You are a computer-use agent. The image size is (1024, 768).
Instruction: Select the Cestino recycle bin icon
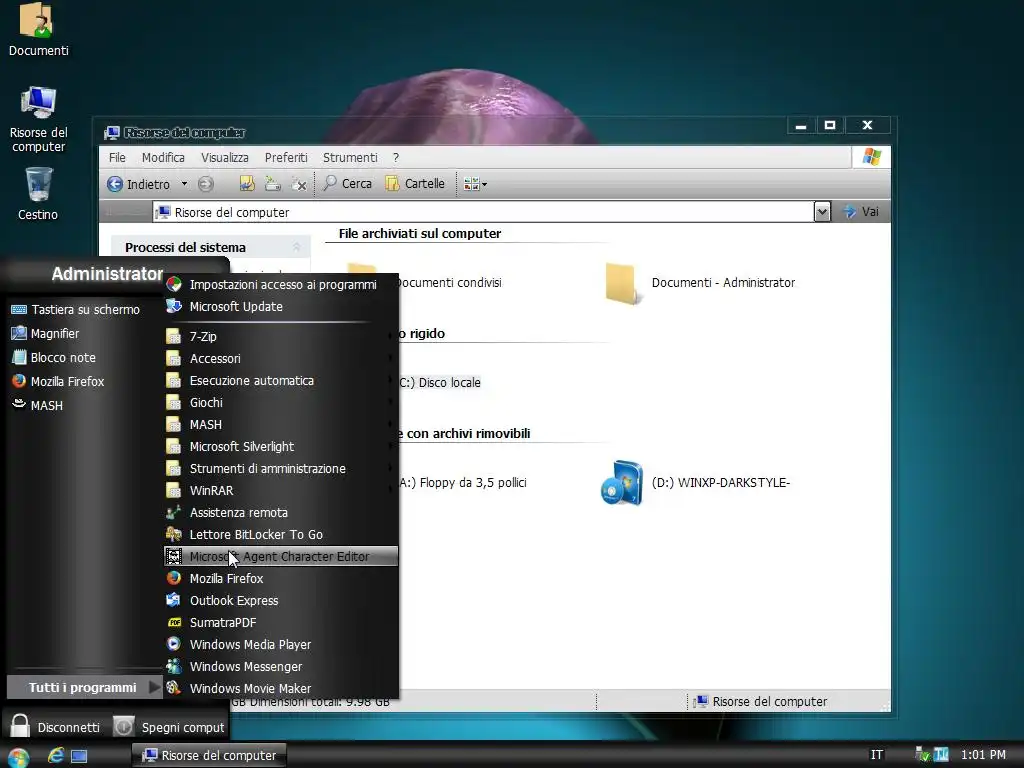38,194
